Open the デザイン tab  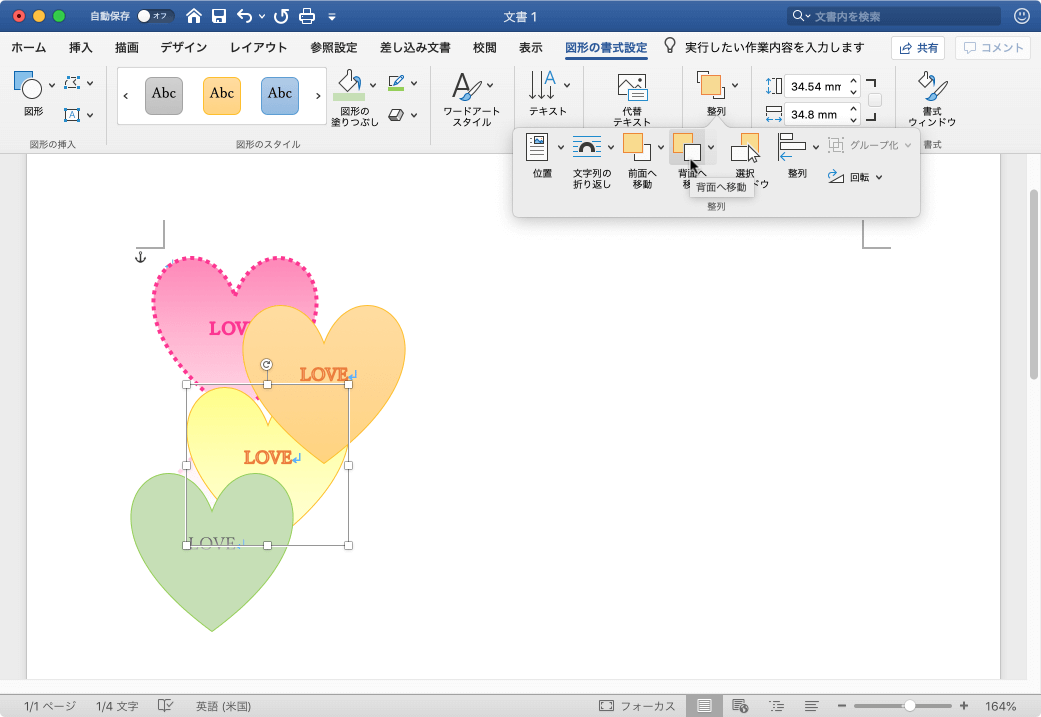point(183,47)
